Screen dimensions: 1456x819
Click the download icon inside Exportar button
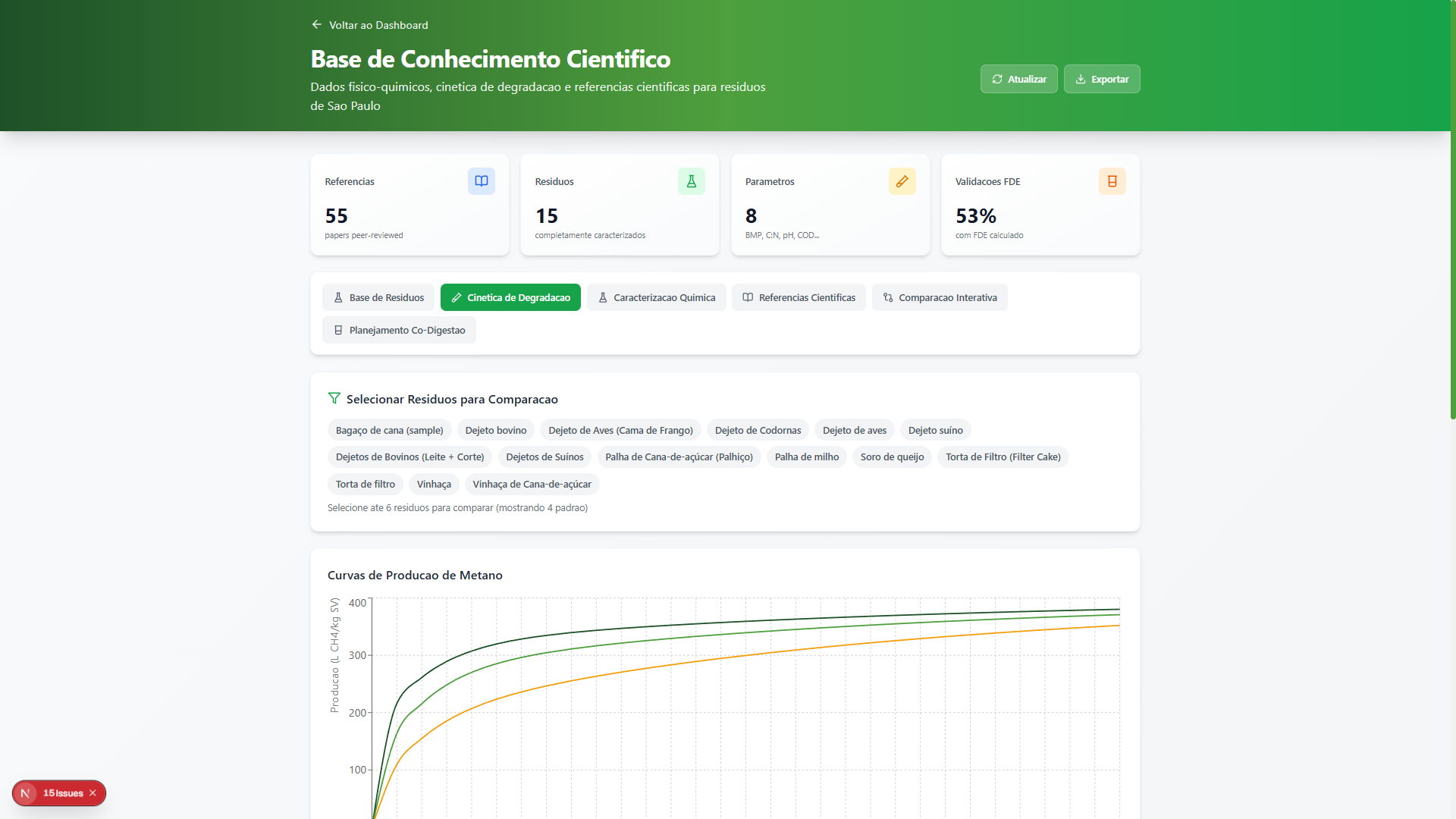pos(1081,79)
